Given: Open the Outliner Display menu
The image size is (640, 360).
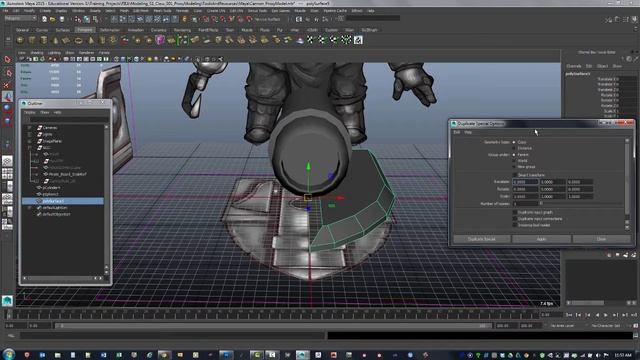Looking at the screenshot, I should pyautogui.click(x=30, y=112).
